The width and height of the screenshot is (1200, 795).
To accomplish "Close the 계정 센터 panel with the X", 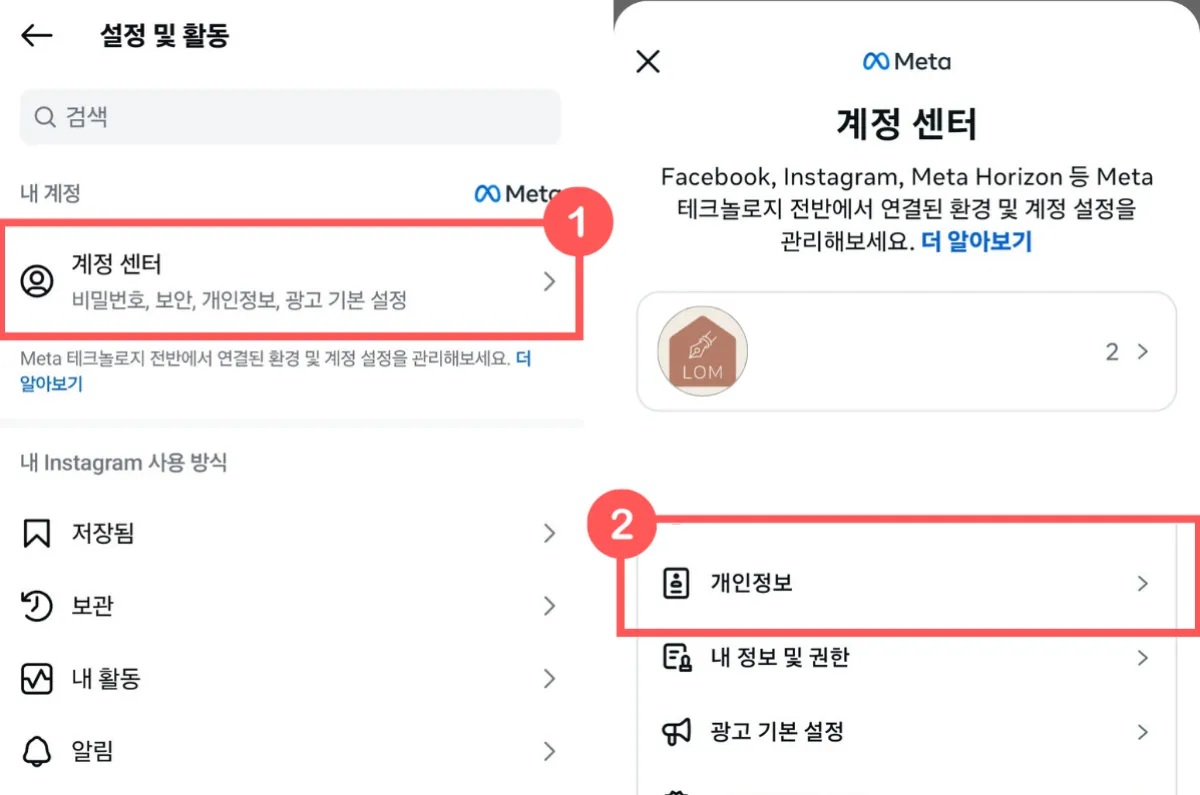I will [x=647, y=61].
